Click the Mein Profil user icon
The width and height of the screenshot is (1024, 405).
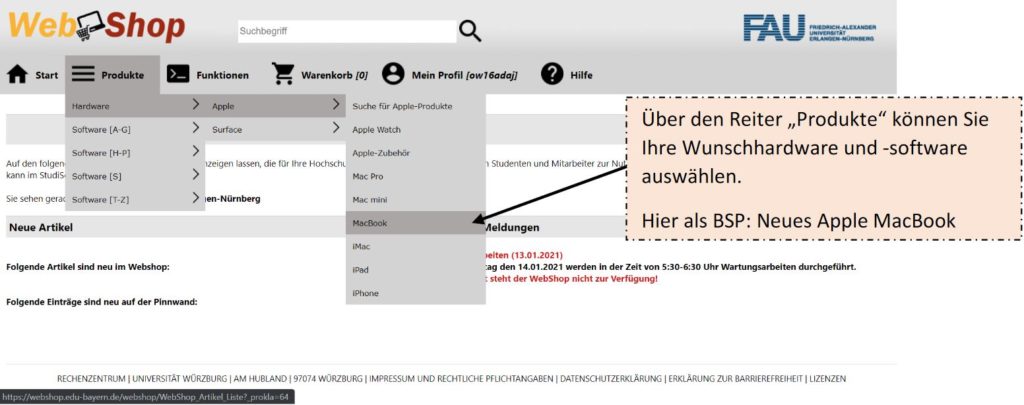[393, 75]
